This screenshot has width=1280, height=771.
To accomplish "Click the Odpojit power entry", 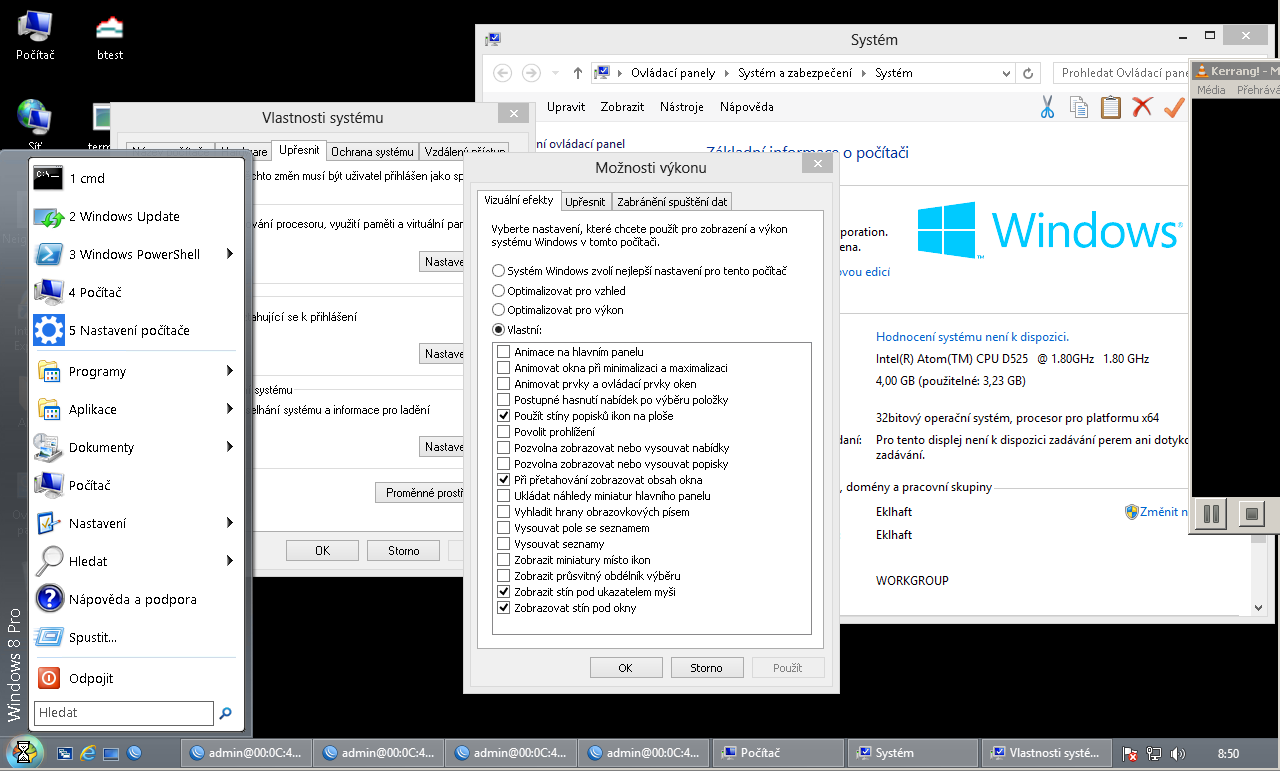I will pyautogui.click(x=138, y=678).
